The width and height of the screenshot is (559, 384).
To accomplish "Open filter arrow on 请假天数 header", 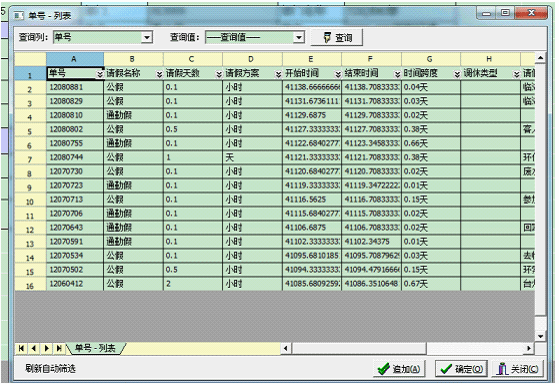I will pos(219,74).
